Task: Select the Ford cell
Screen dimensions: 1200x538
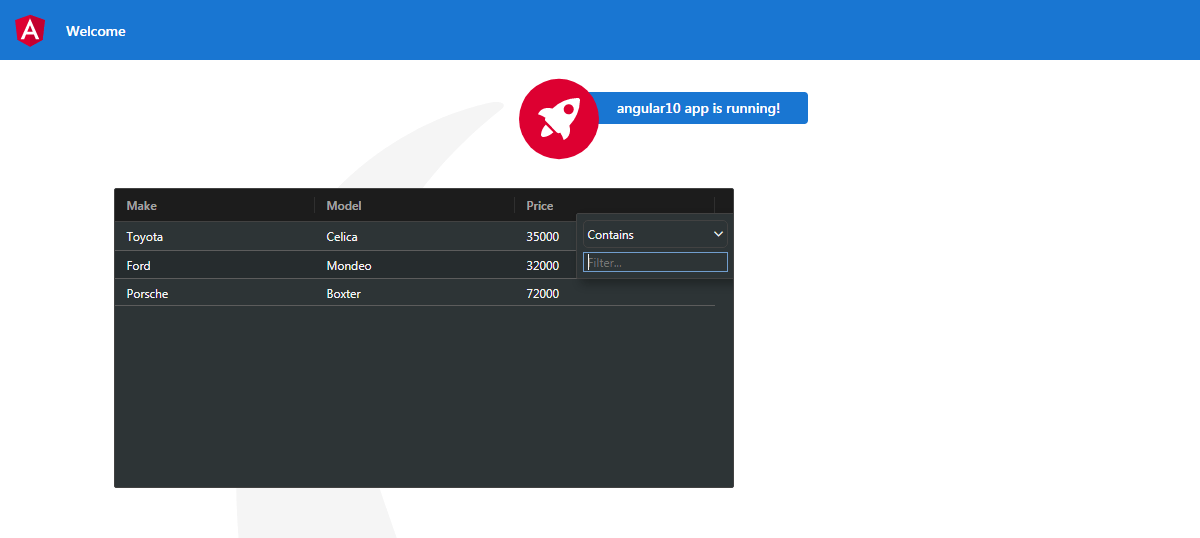Action: point(215,265)
